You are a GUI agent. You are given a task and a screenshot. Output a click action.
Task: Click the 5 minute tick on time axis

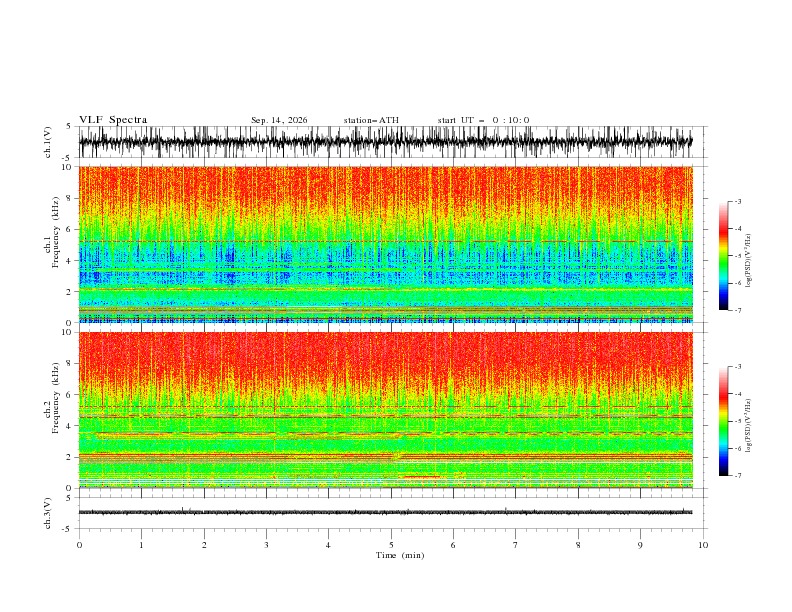click(391, 545)
